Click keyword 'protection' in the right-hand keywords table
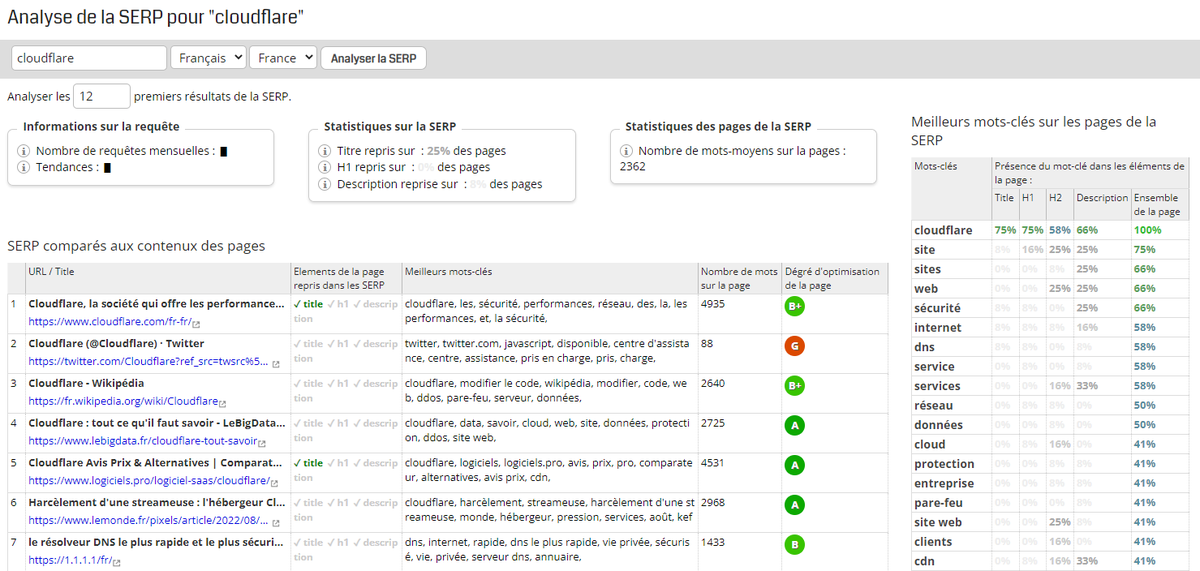This screenshot has height=571, width=1200. click(x=944, y=464)
